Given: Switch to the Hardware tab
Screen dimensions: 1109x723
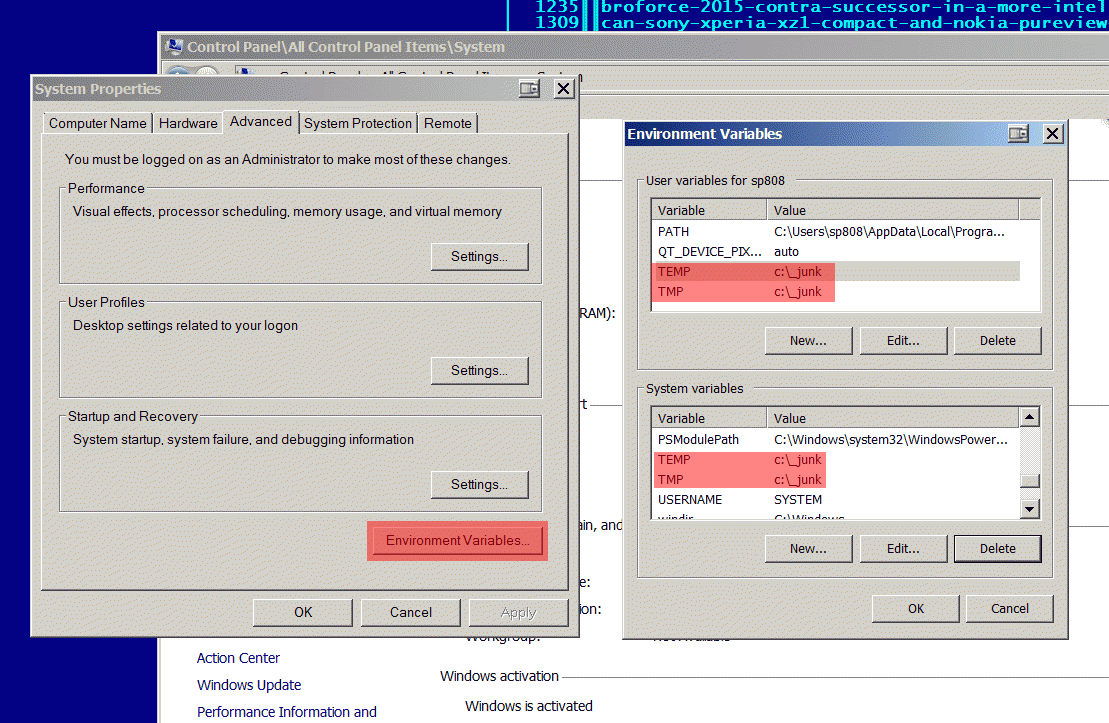Looking at the screenshot, I should [188, 123].
